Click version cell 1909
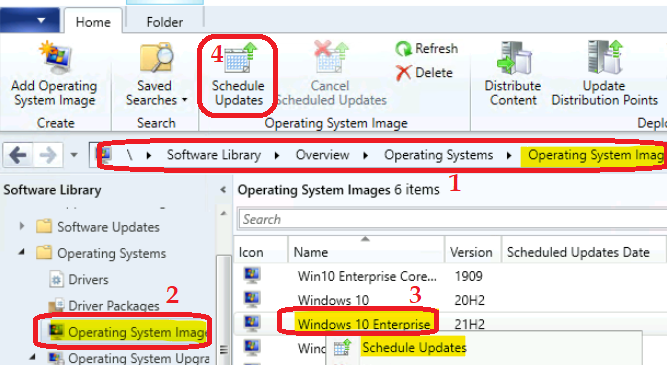This screenshot has width=667, height=365. point(468,276)
